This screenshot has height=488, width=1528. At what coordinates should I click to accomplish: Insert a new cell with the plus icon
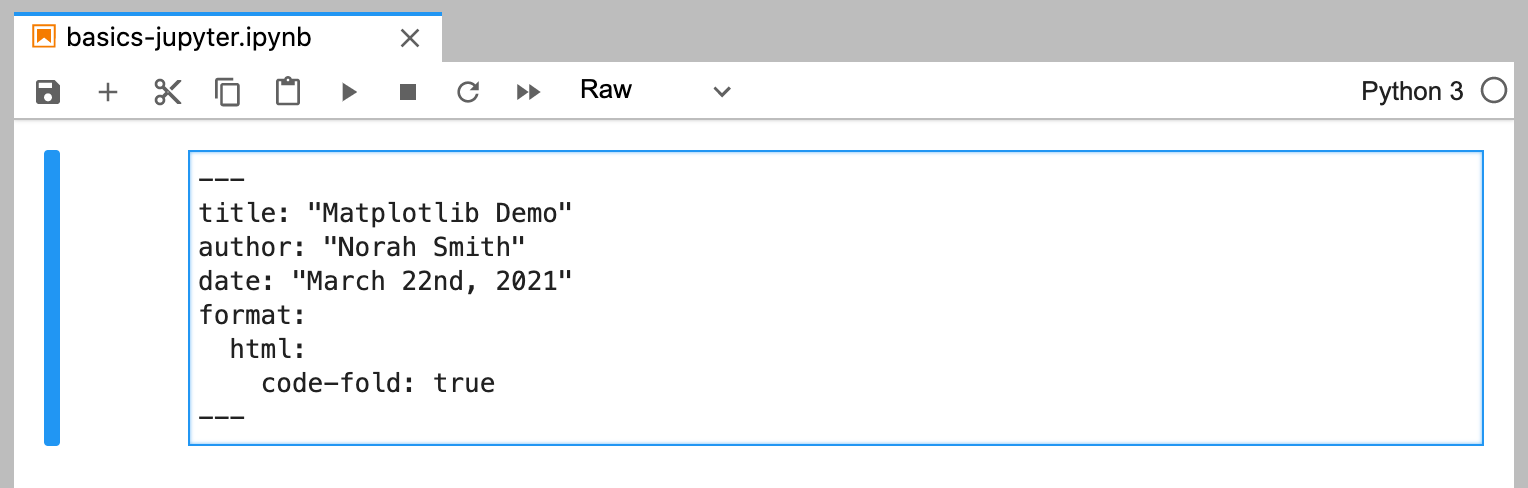pos(108,92)
